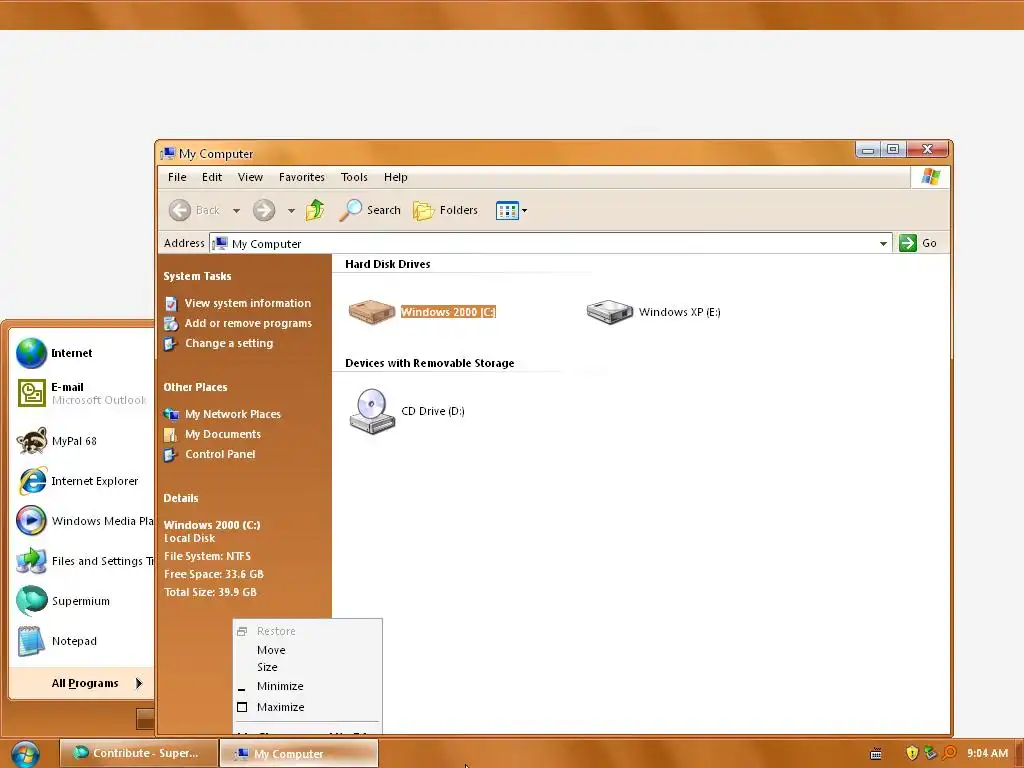Click View system information link
The width and height of the screenshot is (1024, 768).
pyautogui.click(x=248, y=303)
